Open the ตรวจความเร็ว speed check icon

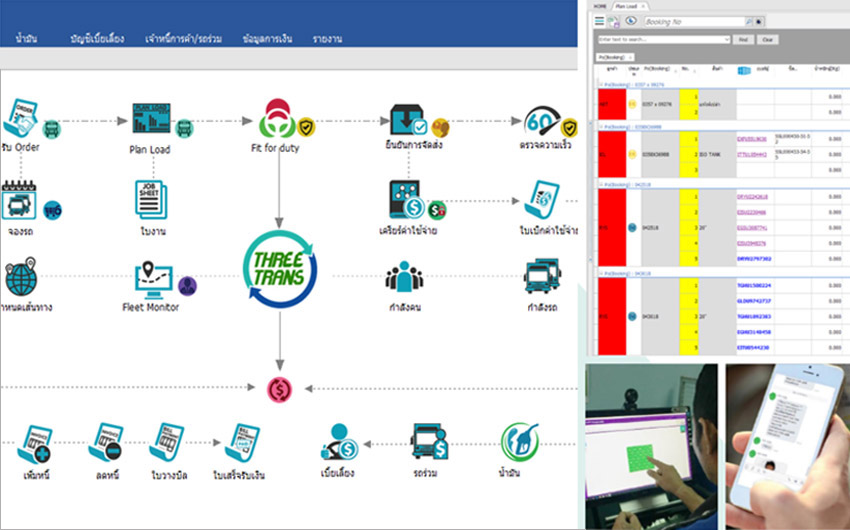[x=542, y=120]
